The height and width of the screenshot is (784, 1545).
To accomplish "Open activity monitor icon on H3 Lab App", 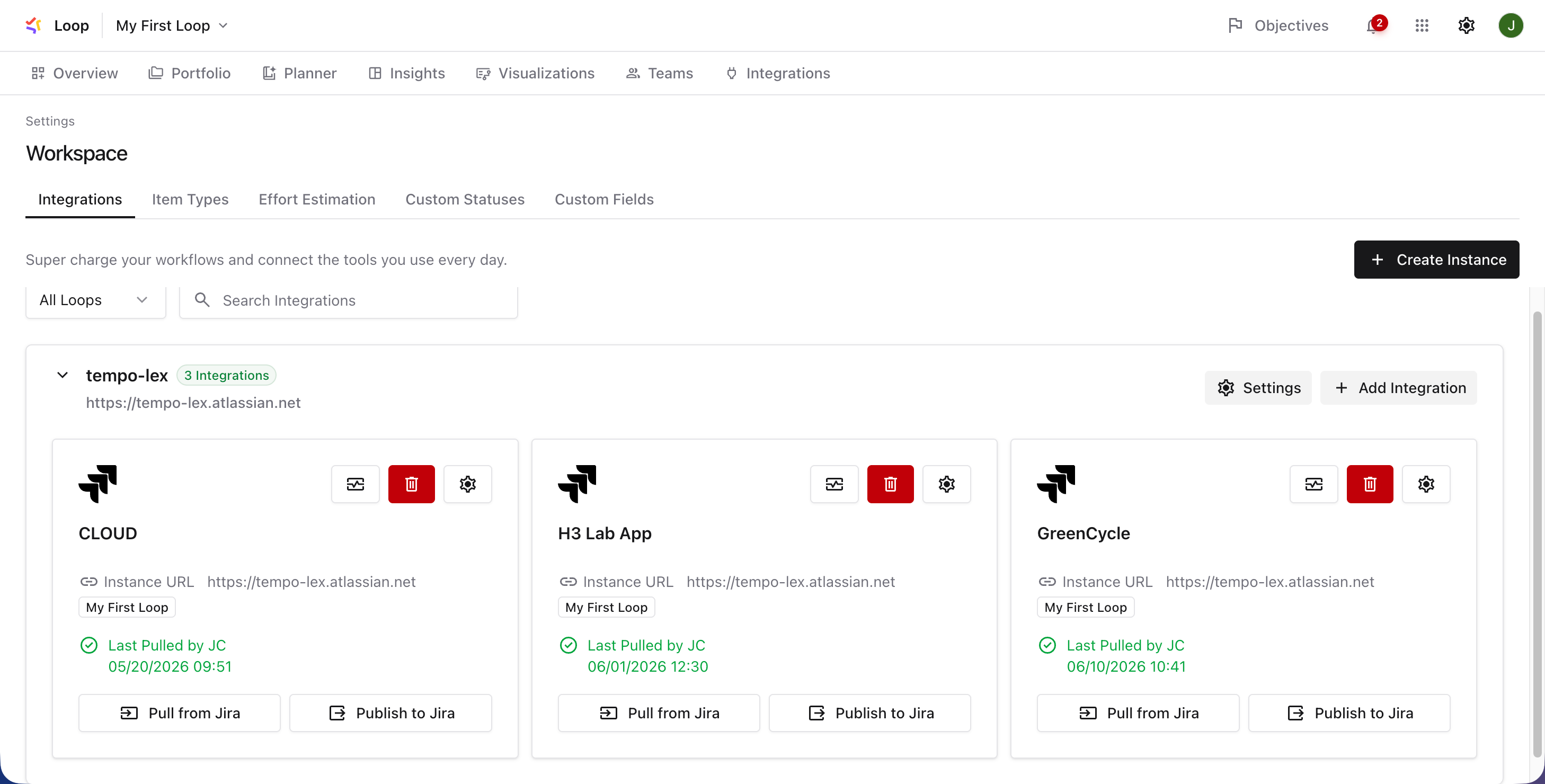I will tap(834, 484).
